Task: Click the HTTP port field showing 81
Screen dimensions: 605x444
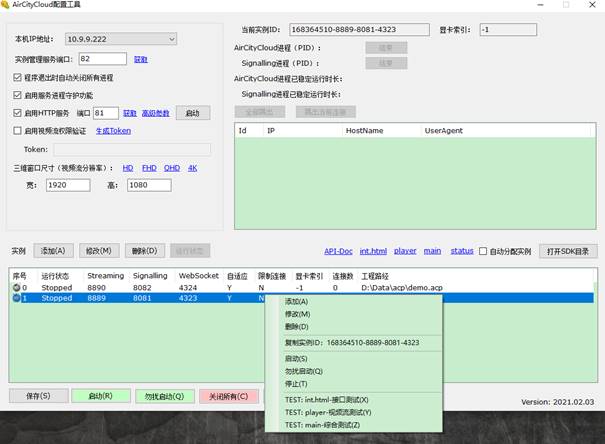Action: tap(106, 113)
